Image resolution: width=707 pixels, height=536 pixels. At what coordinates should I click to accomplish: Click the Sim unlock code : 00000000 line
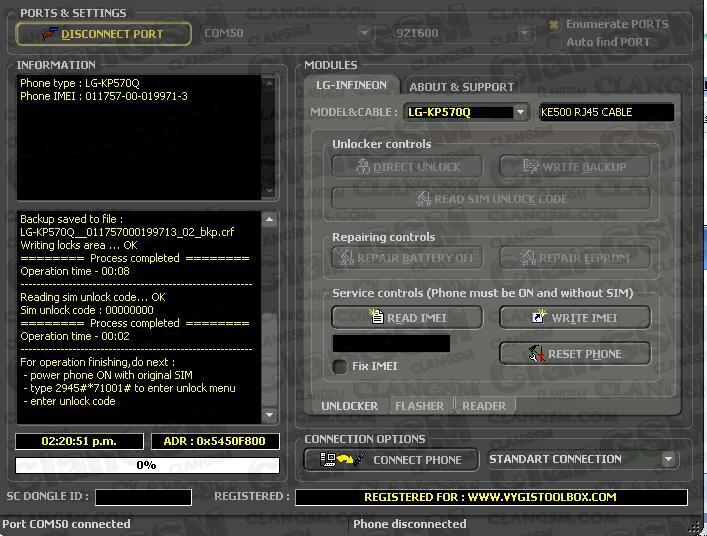(x=87, y=310)
